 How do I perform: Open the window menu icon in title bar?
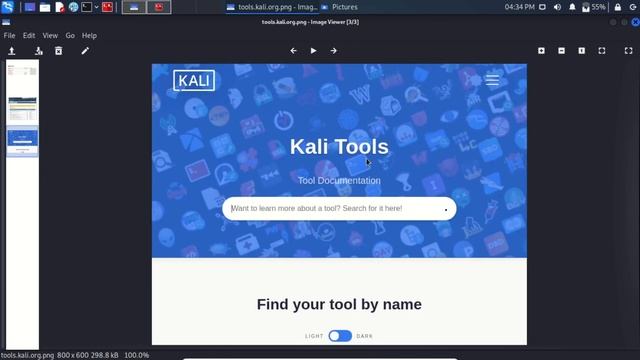click(x=6, y=22)
